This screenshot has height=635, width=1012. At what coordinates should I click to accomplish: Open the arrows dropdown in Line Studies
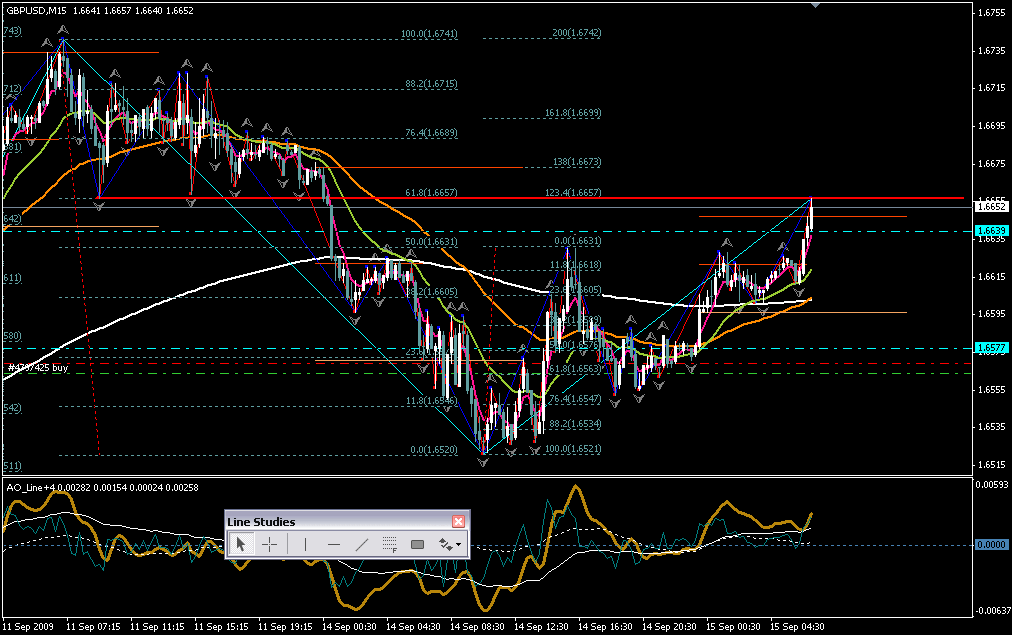point(451,544)
